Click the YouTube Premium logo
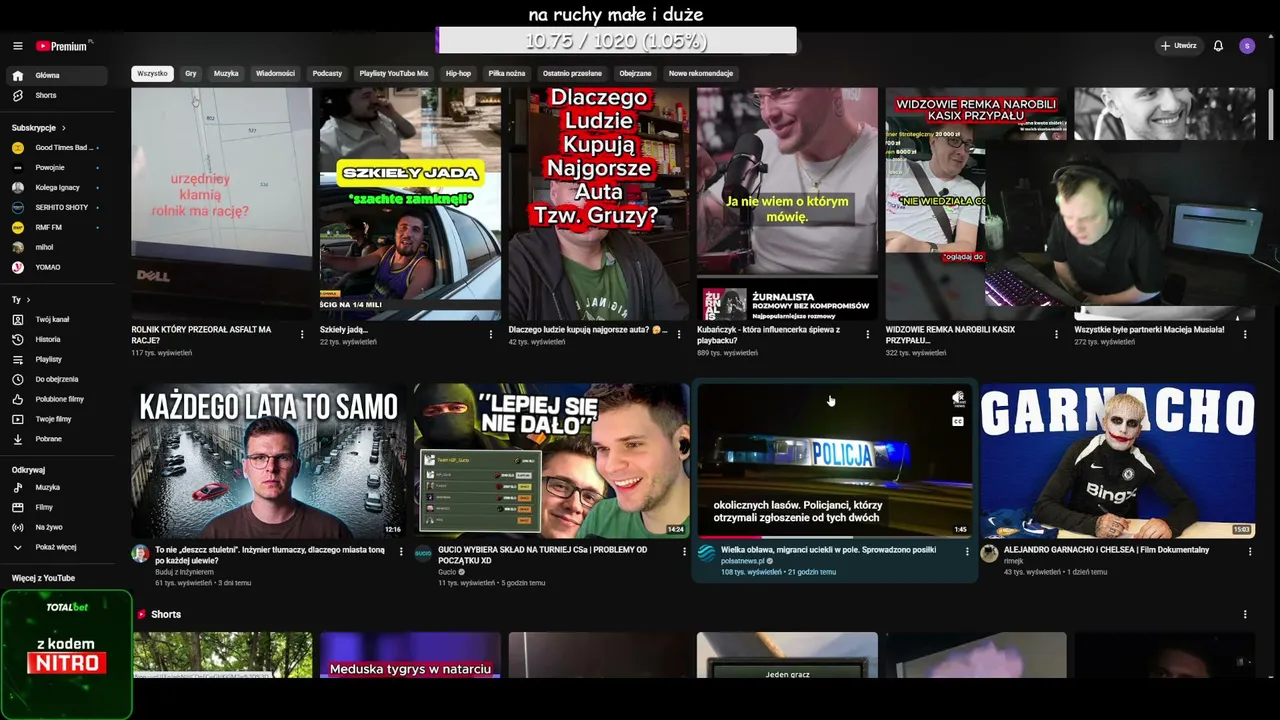The width and height of the screenshot is (1280, 720). (64, 46)
